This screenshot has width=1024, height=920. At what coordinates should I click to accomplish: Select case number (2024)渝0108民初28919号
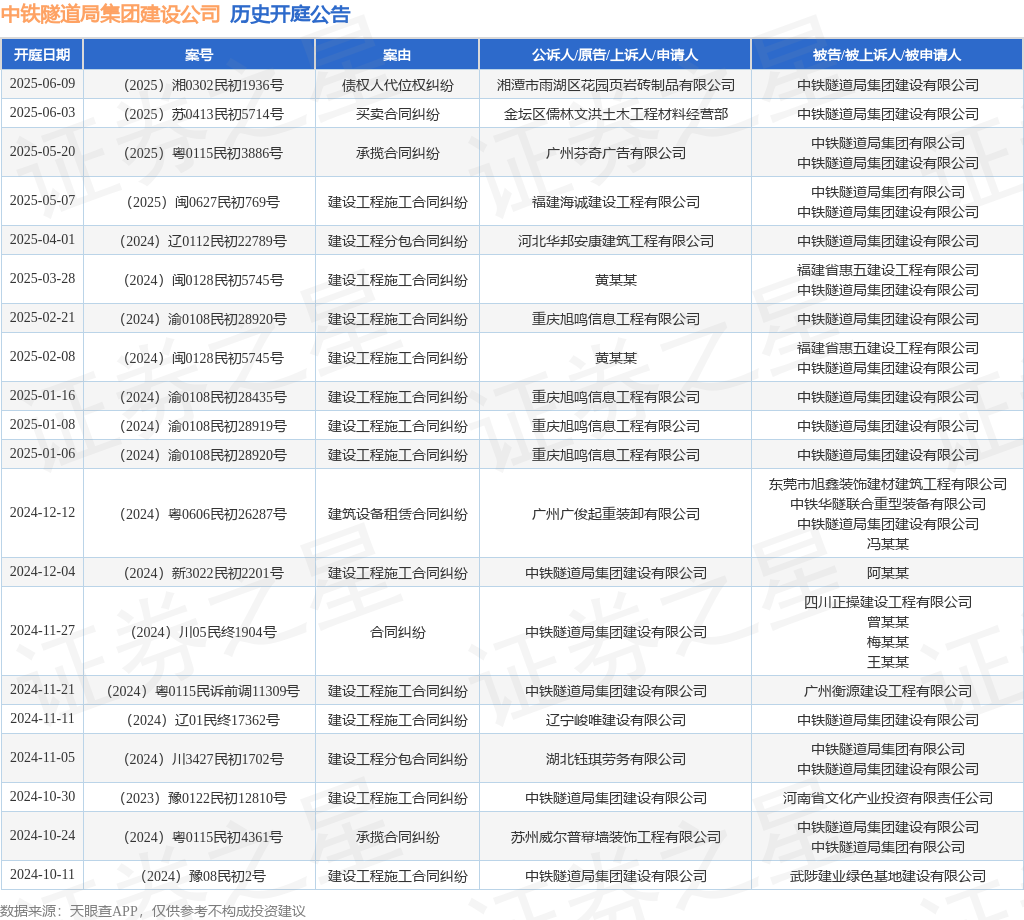pos(202,426)
